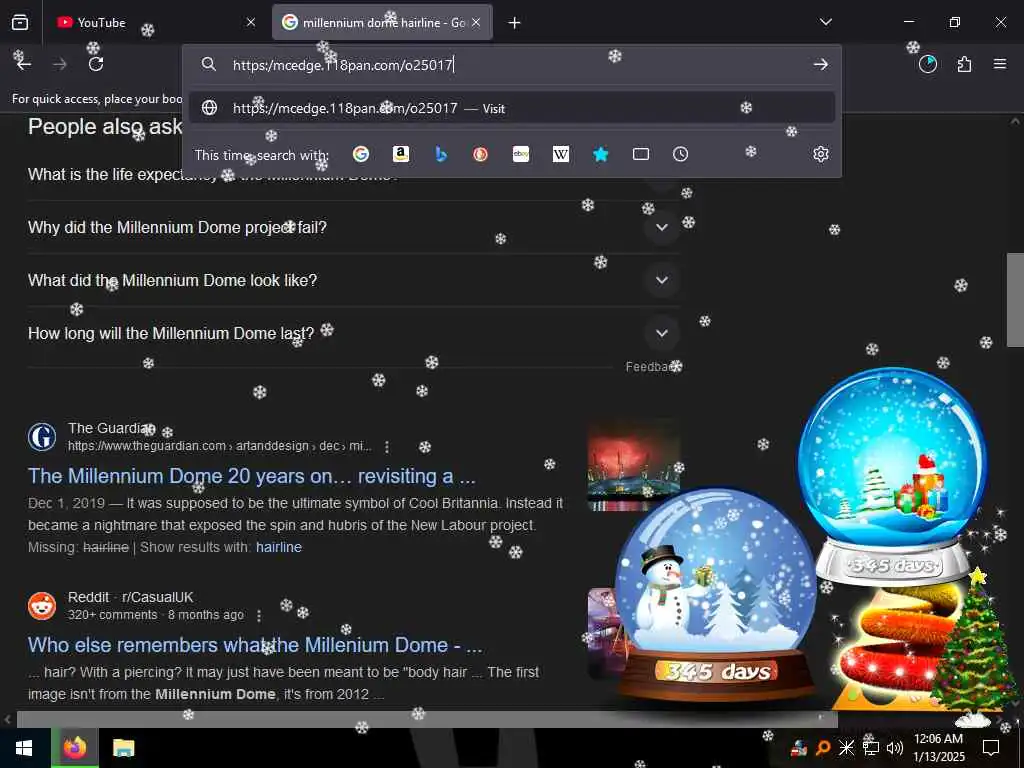Image resolution: width=1024 pixels, height=768 pixels.
Task: Search with Wikipedia engine icon
Action: pos(561,154)
